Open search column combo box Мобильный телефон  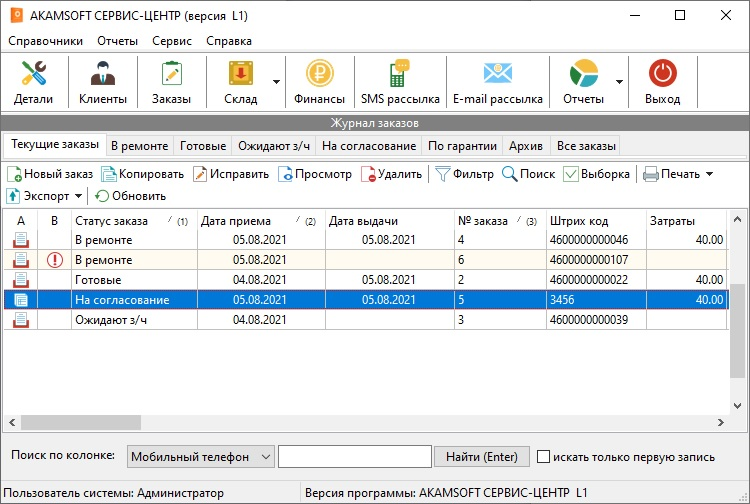[201, 457]
